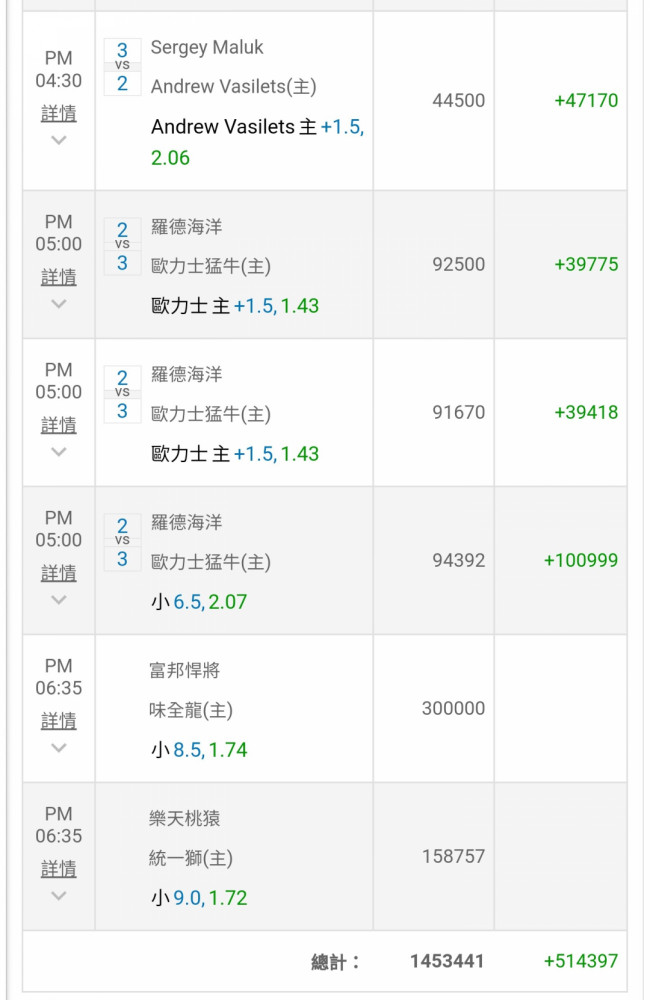Open 詳情 link for 92500 bet row
This screenshot has height=1000, width=650.
pos(59,277)
